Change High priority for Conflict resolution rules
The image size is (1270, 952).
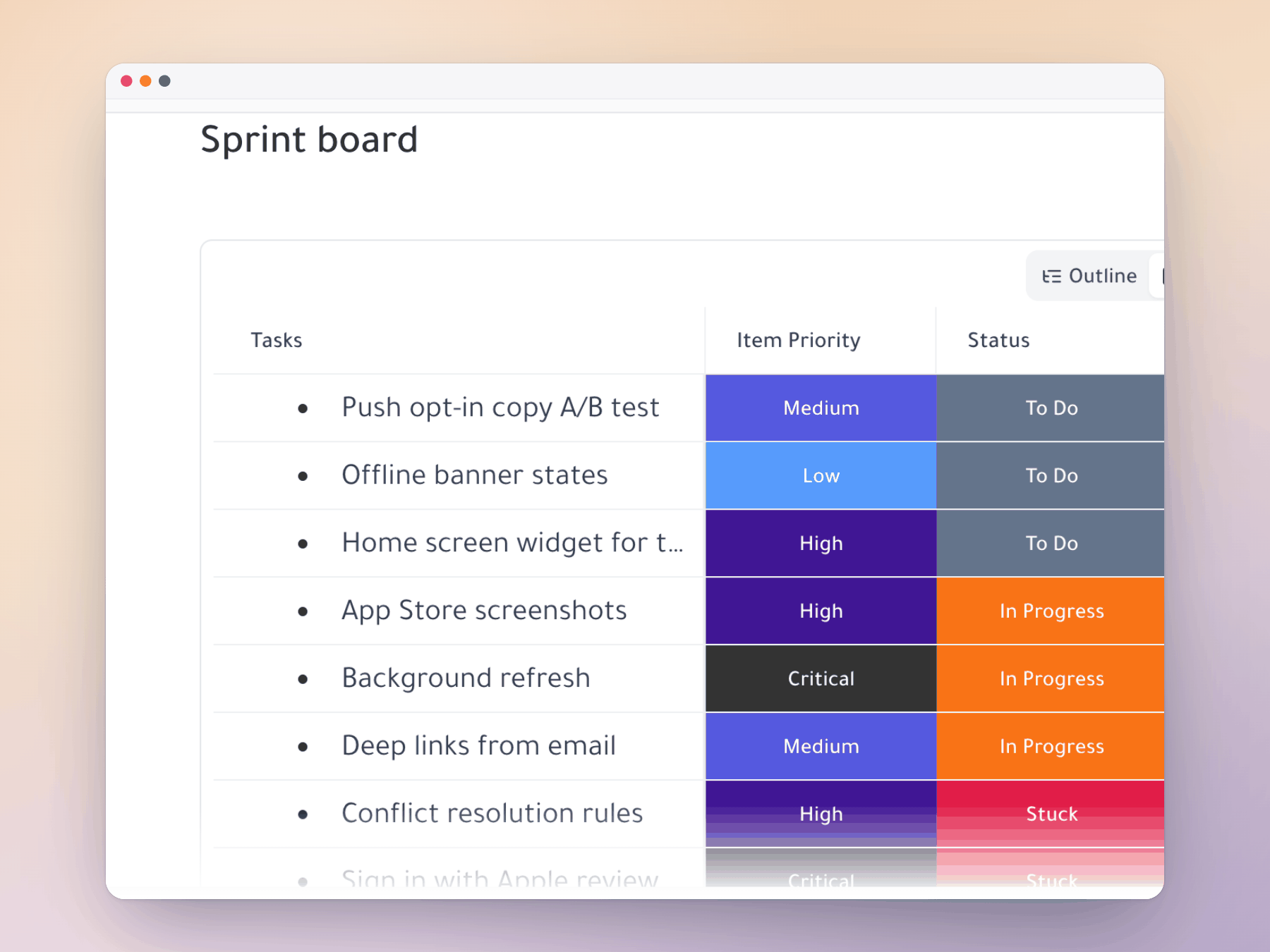click(x=821, y=814)
